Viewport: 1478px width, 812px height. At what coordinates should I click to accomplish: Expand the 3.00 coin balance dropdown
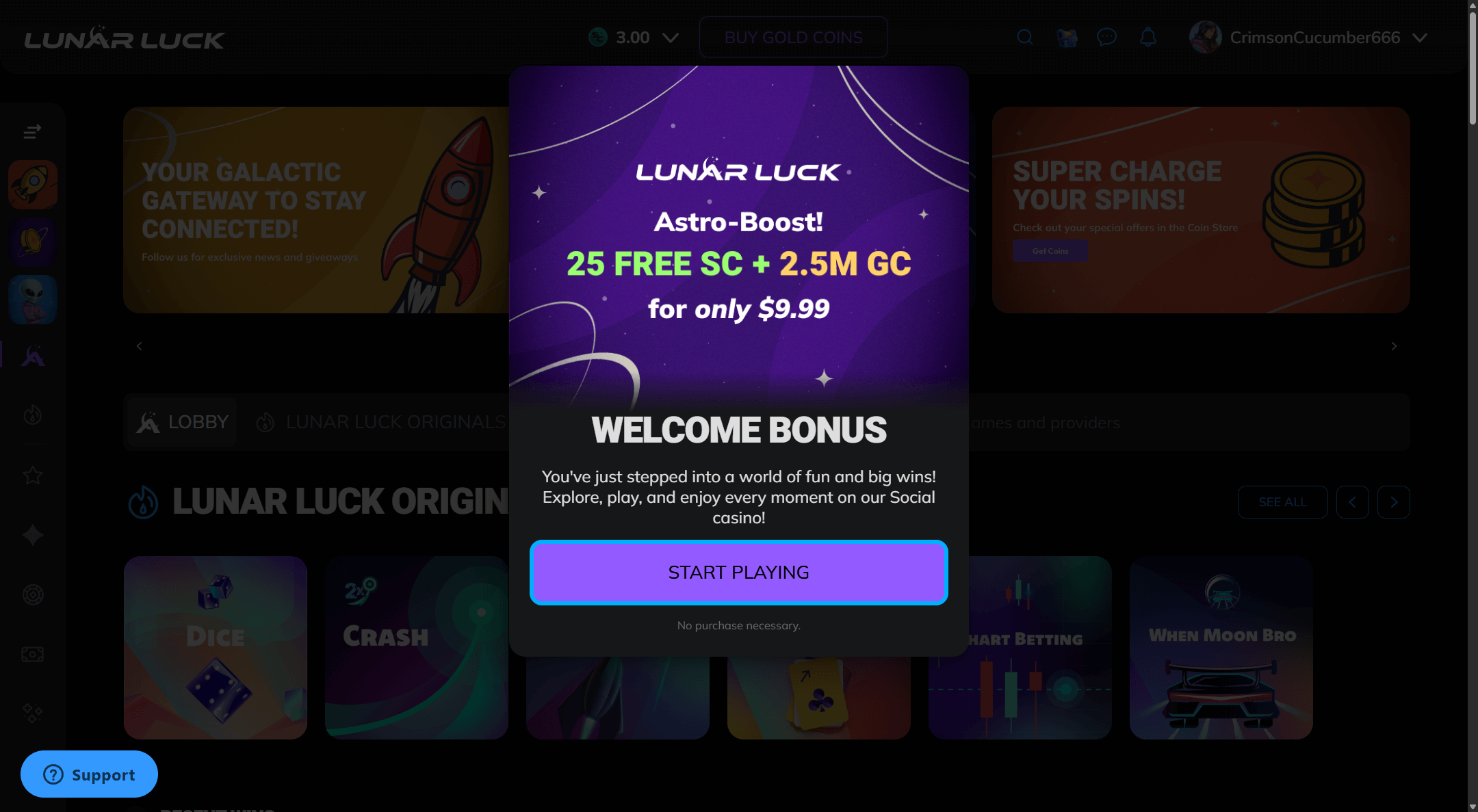point(634,37)
